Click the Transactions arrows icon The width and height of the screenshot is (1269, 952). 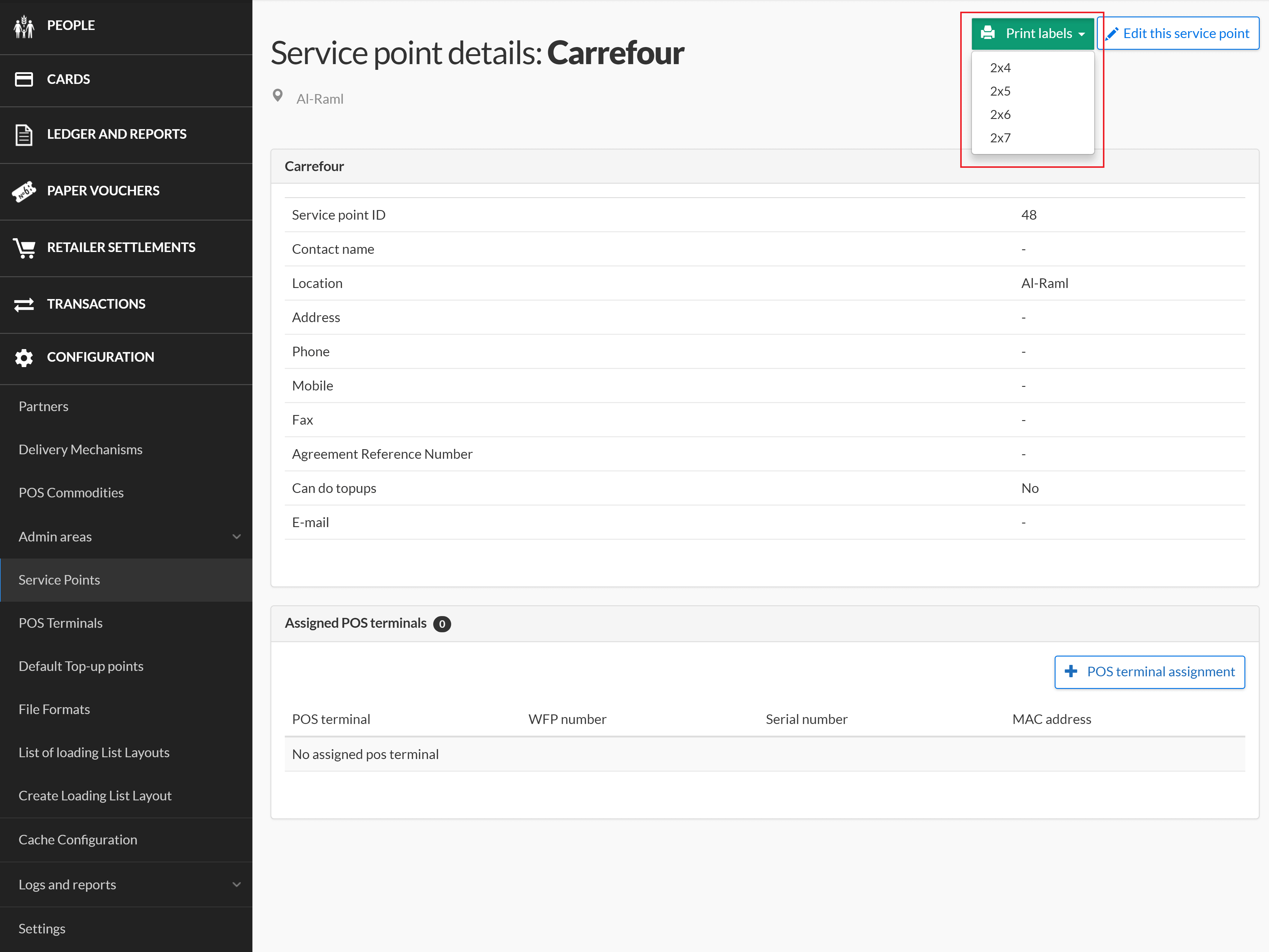[24, 304]
